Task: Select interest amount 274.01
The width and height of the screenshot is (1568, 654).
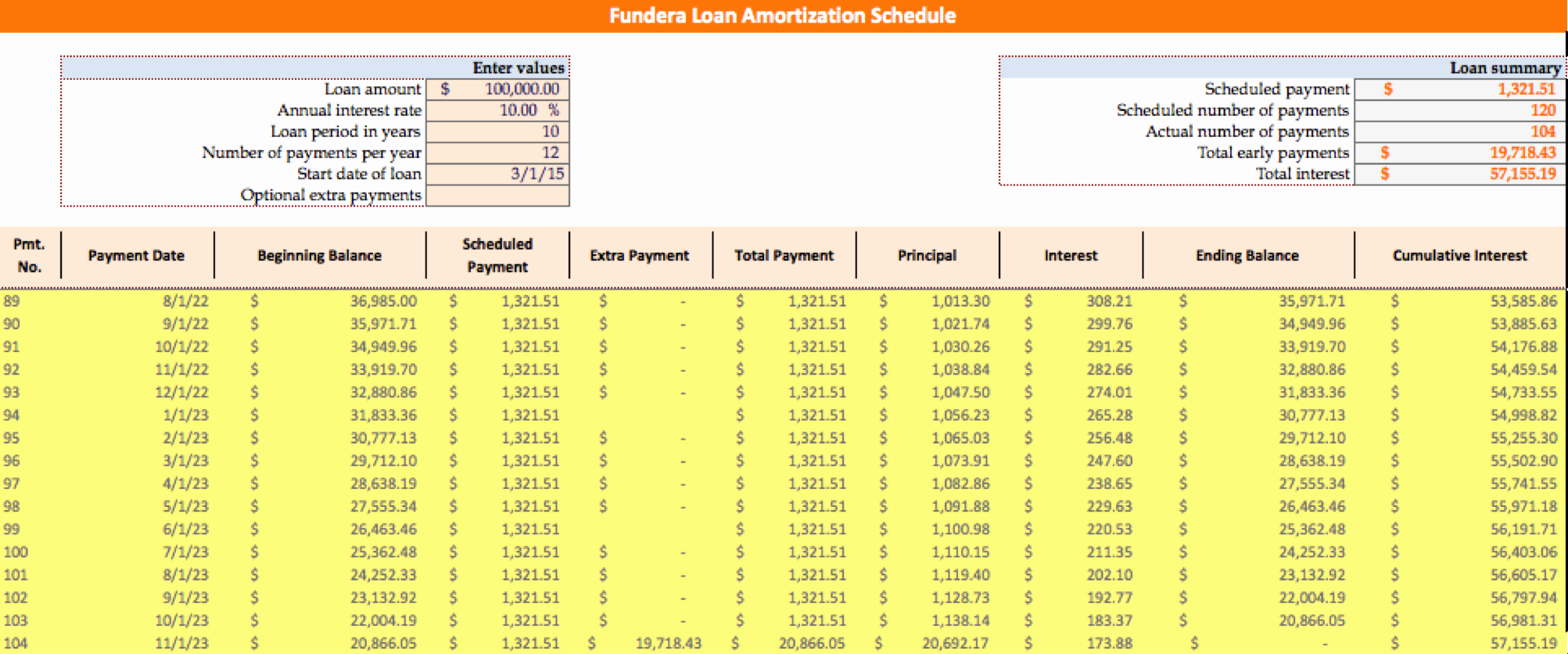Action: 1109,392
